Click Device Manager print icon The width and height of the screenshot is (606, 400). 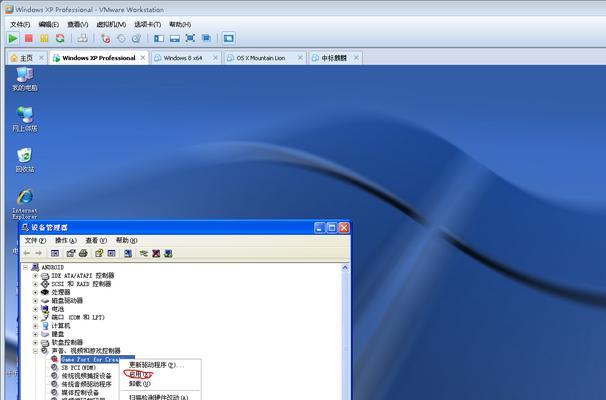tap(83, 253)
